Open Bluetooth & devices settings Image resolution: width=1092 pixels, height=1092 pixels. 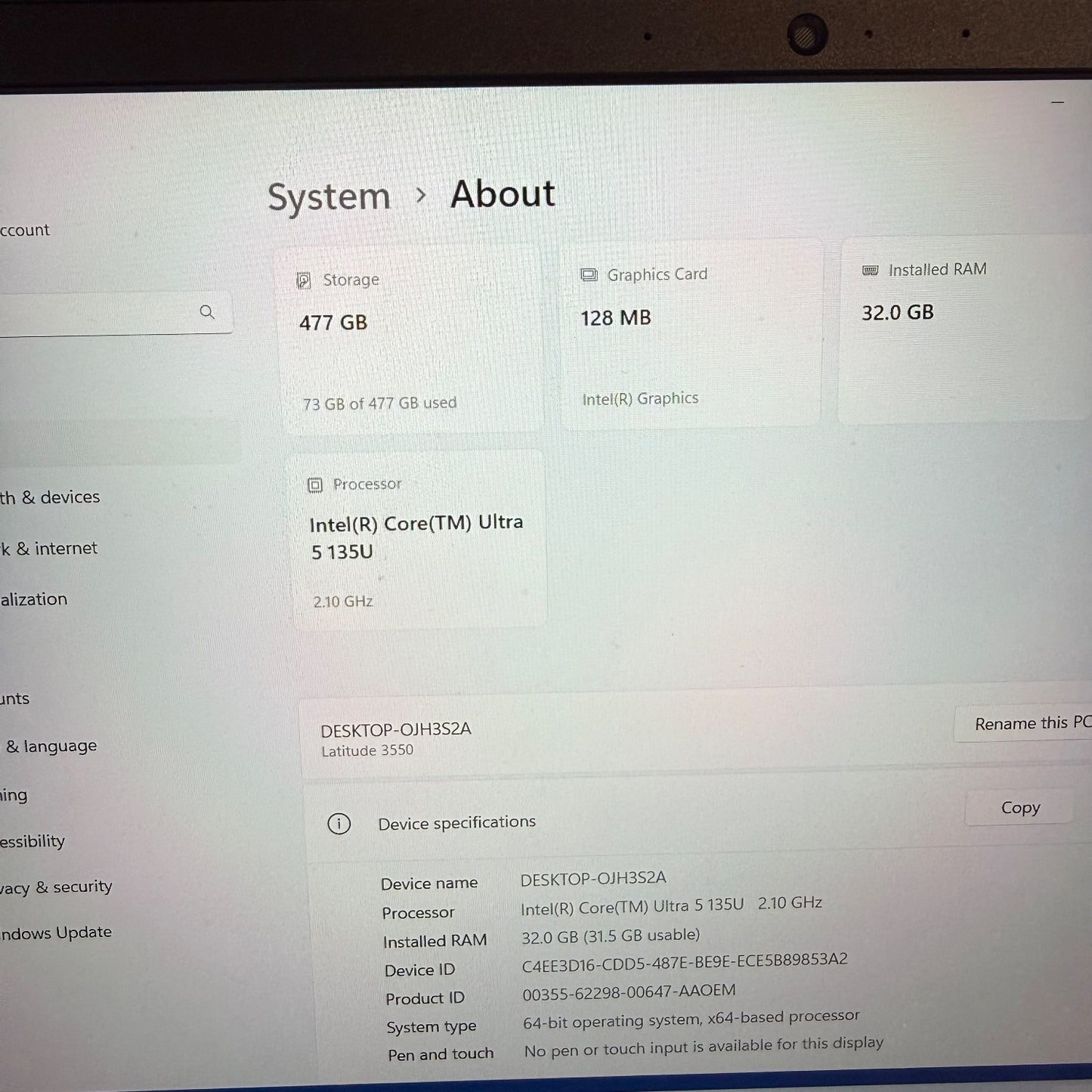pos(51,497)
